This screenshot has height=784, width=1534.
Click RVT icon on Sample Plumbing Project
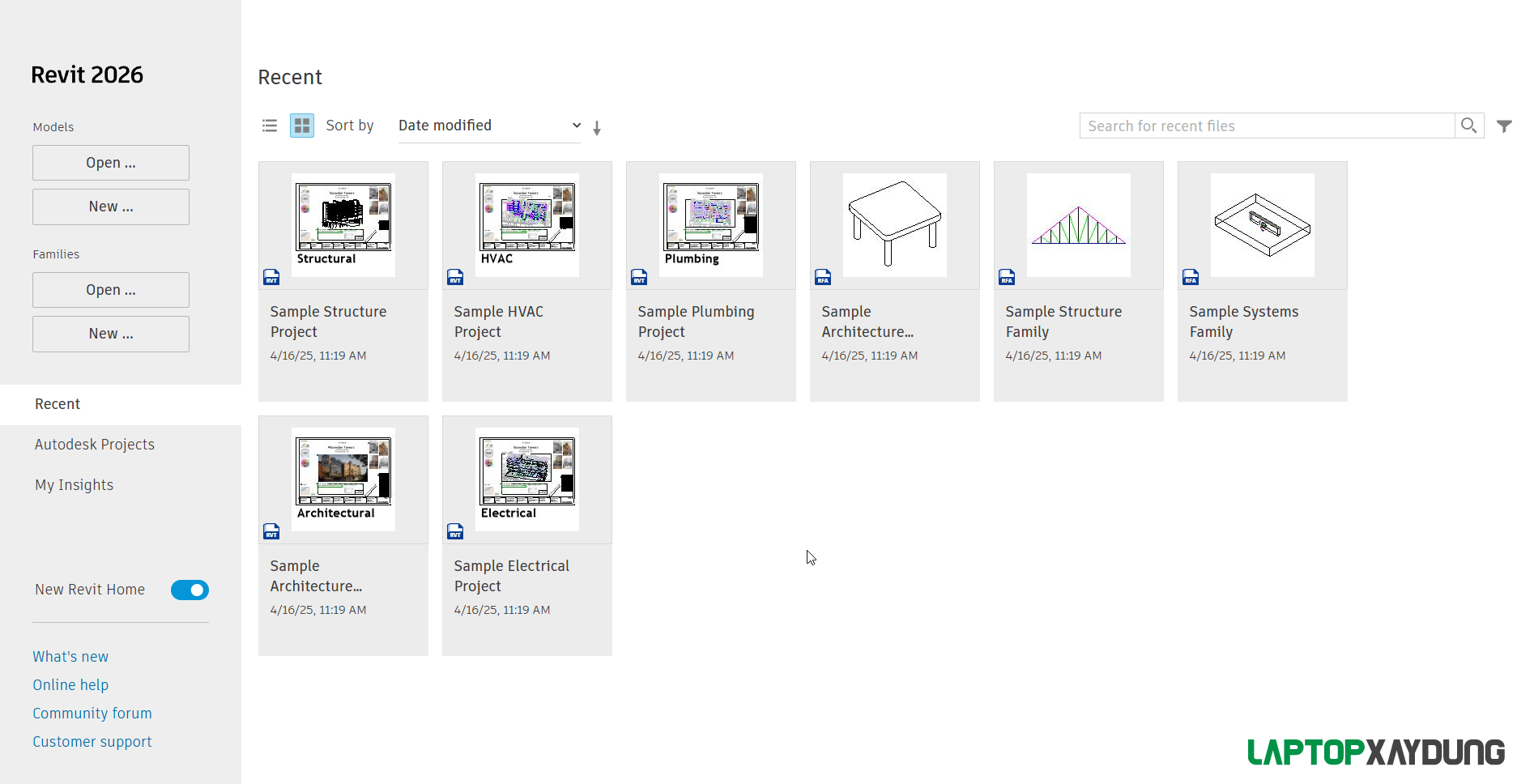(639, 277)
